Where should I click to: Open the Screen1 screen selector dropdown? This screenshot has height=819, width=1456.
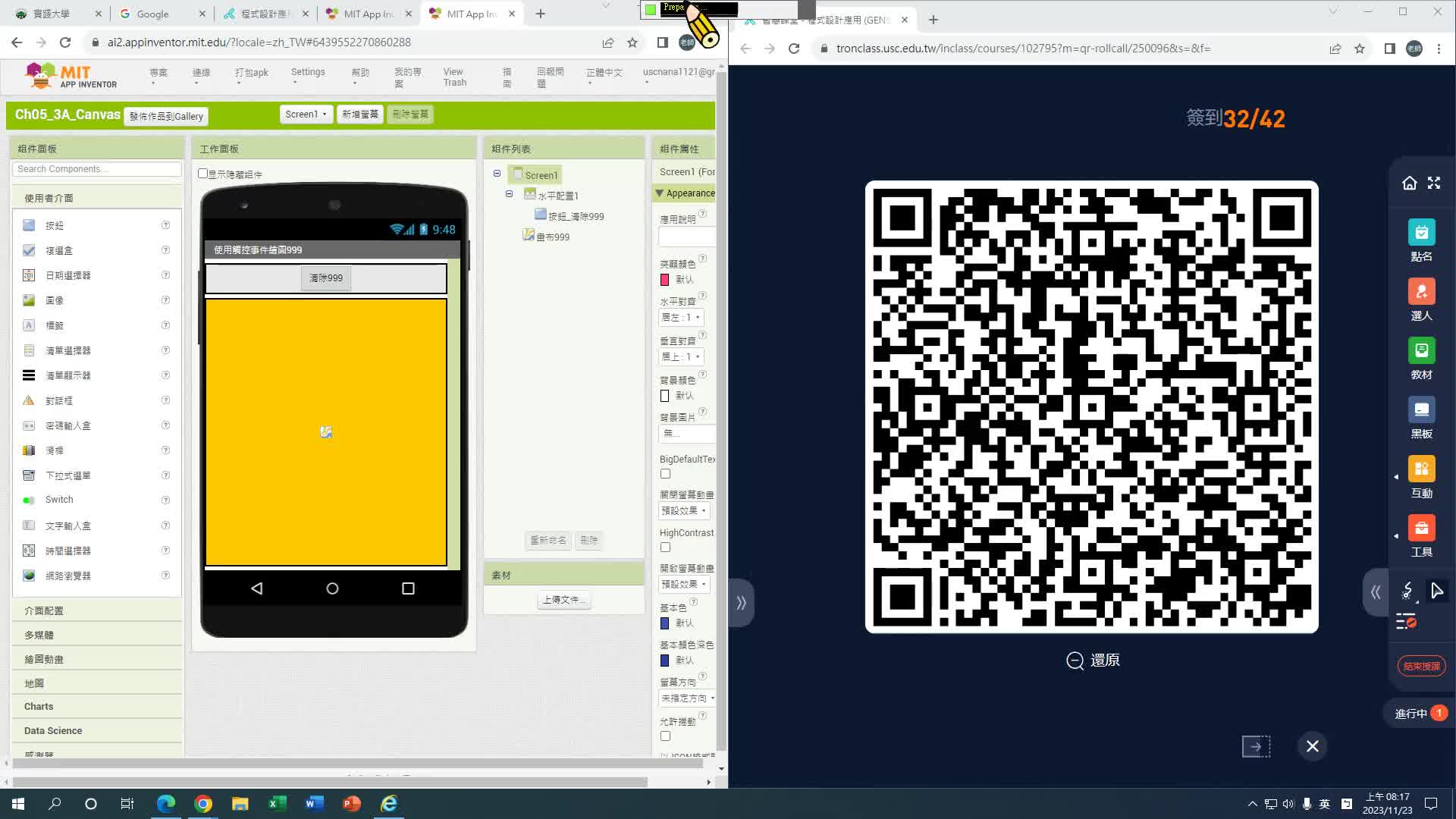[306, 115]
